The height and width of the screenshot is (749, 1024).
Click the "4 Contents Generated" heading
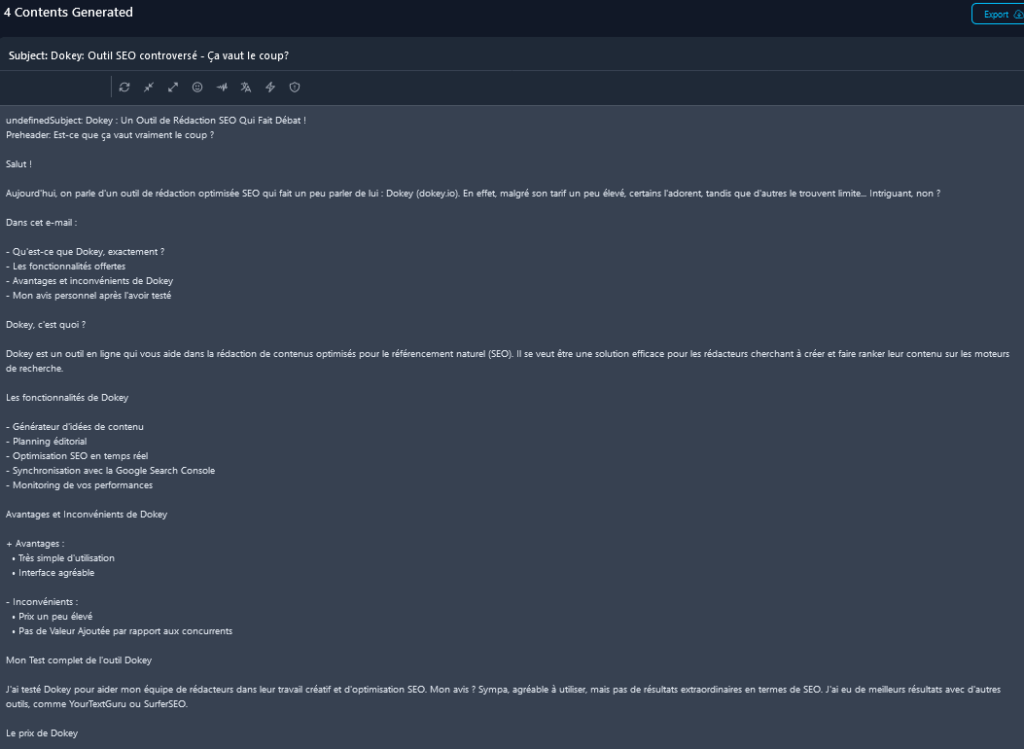(68, 13)
